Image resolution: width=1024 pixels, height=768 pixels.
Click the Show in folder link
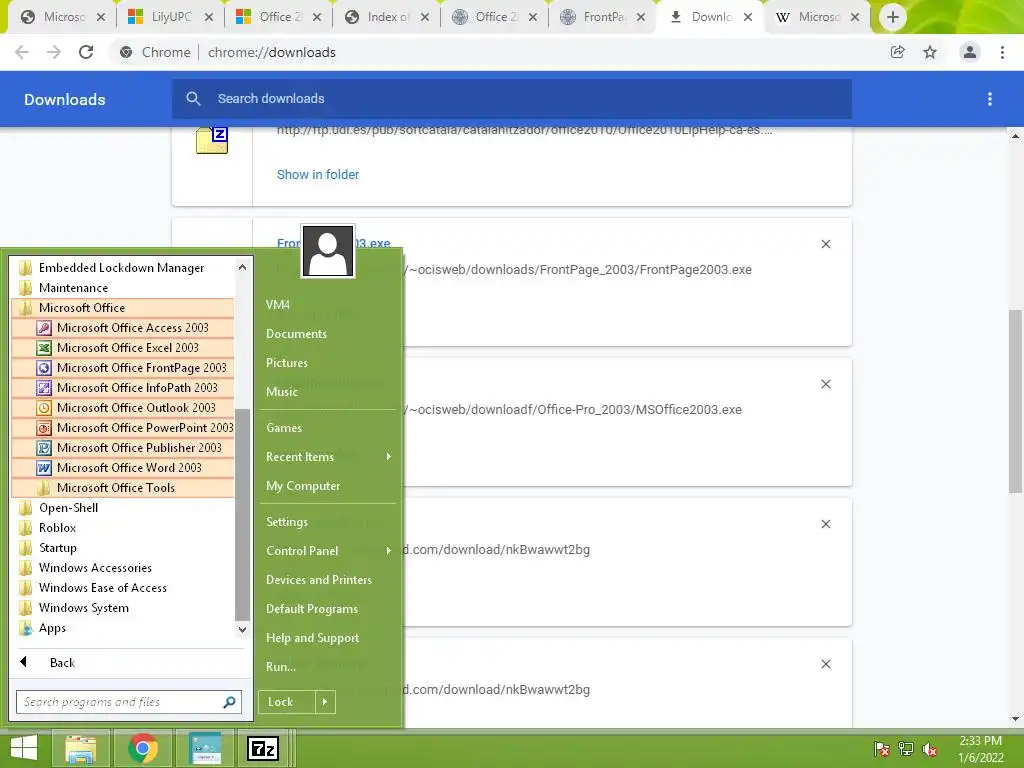(x=317, y=174)
